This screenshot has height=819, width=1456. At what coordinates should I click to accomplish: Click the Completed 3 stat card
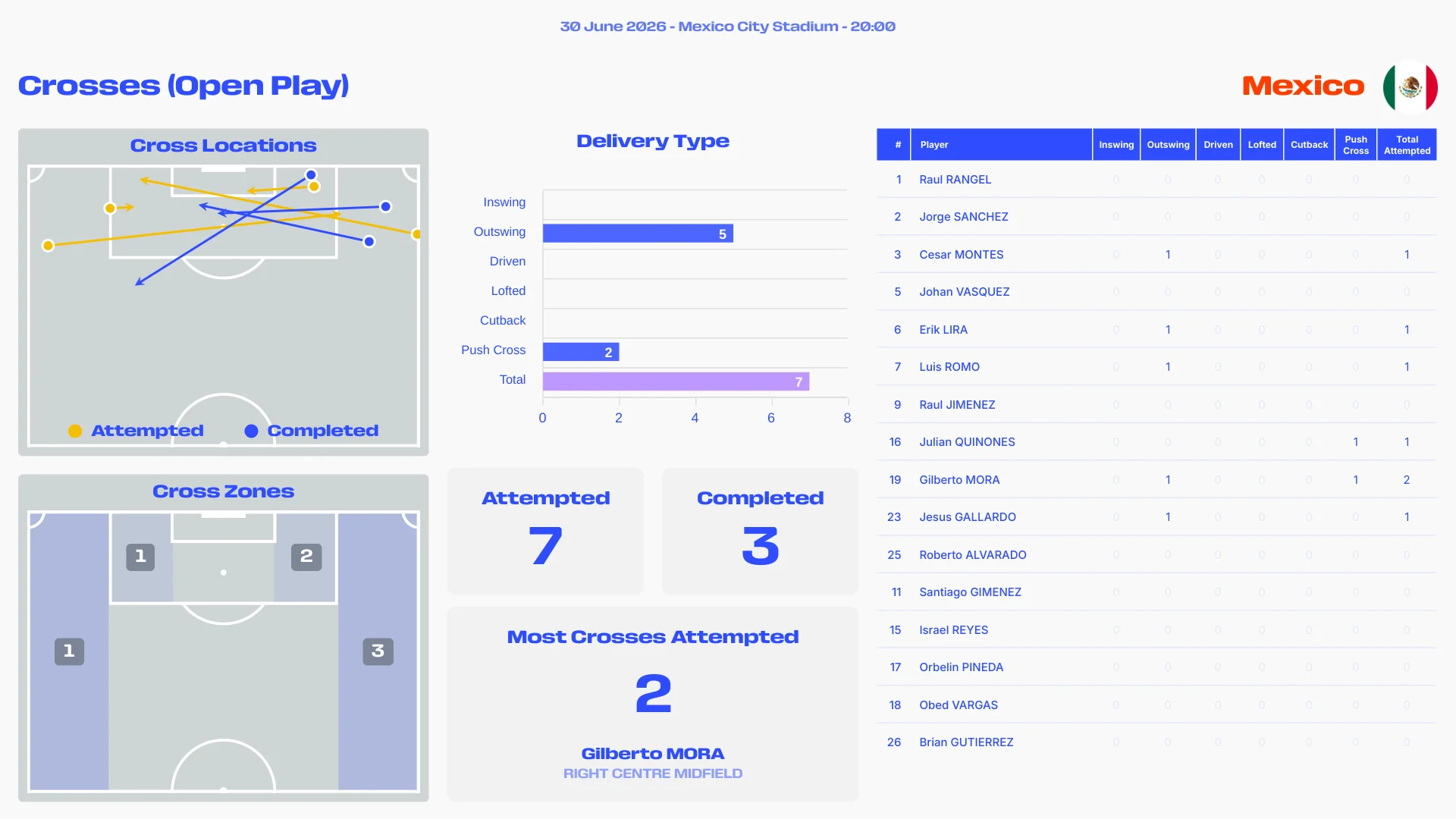tap(760, 531)
